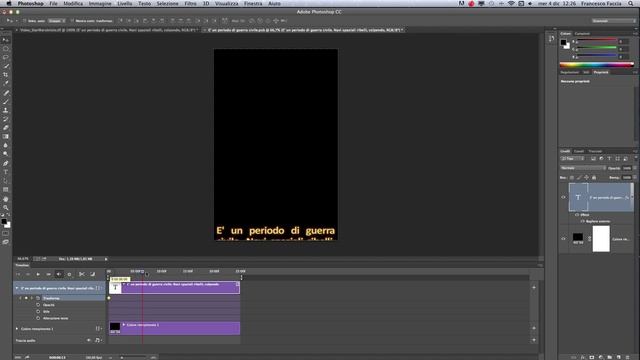The height and width of the screenshot is (360, 640).
Task: Mute the Traccia audio track
Action: click(89, 340)
